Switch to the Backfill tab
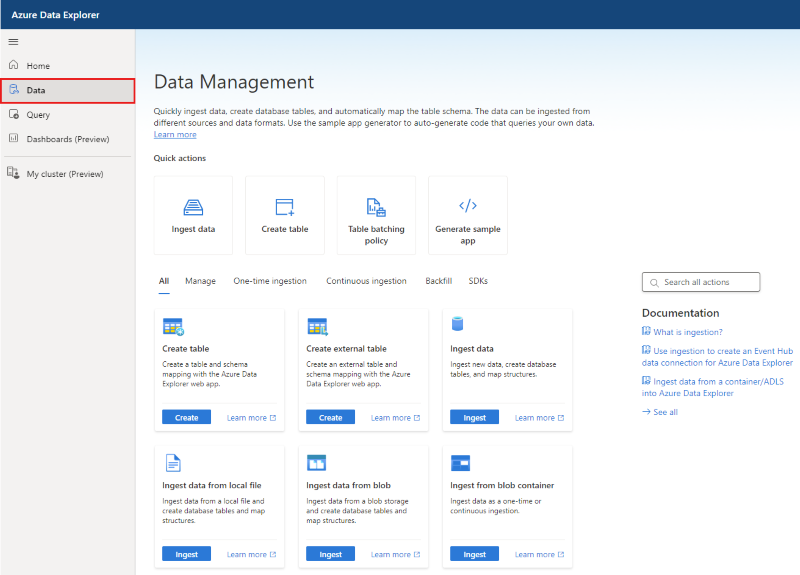The image size is (800, 575). click(439, 281)
